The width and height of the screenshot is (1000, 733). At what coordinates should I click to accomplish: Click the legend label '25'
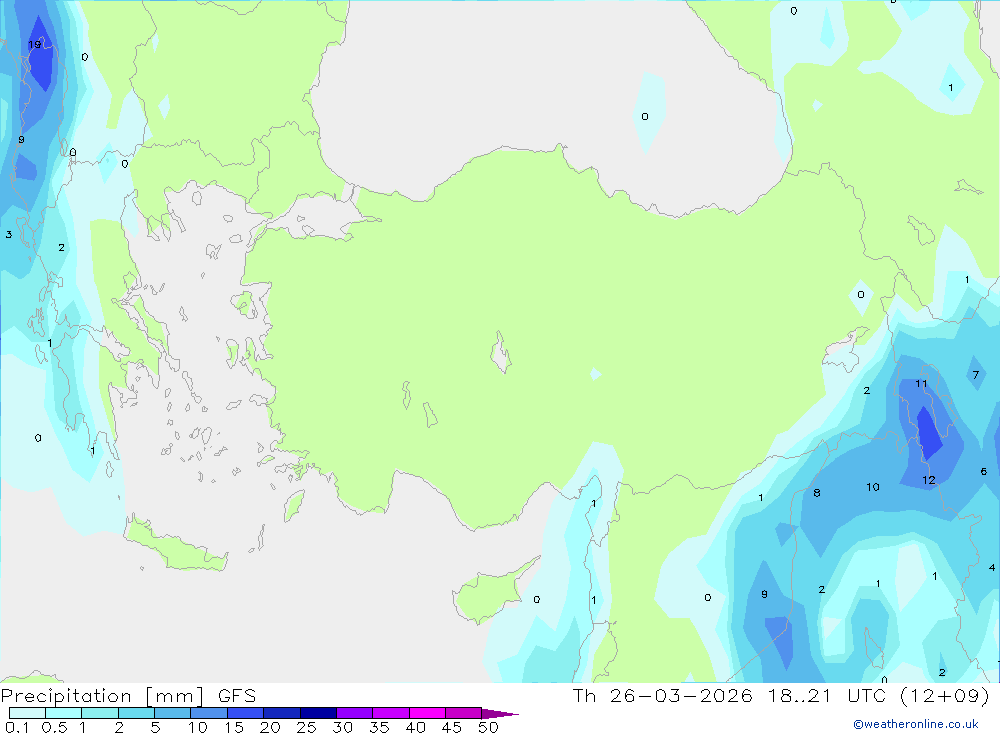306,727
